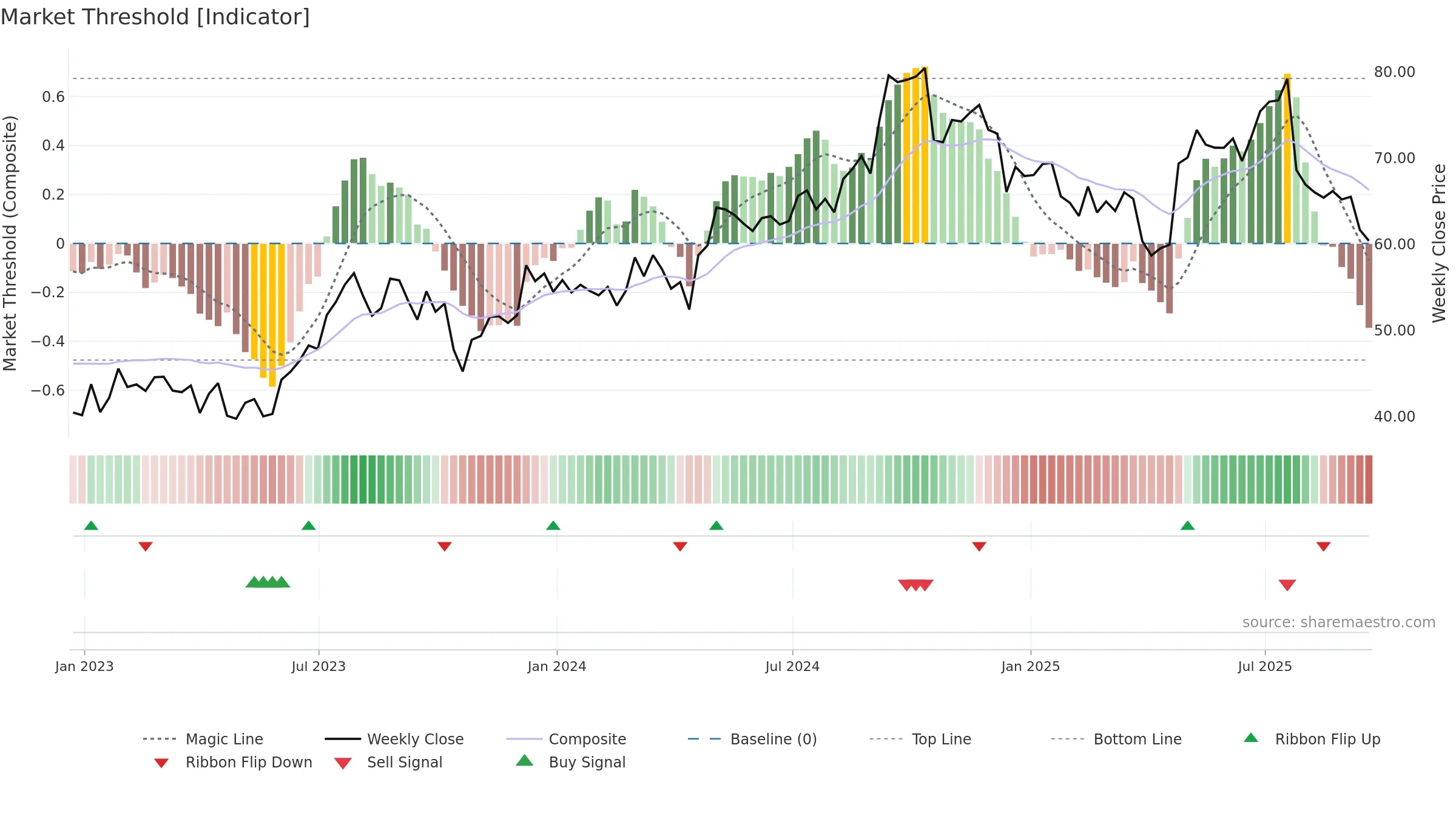Click the ribbon flip down marker near Apr 2024

680,547
